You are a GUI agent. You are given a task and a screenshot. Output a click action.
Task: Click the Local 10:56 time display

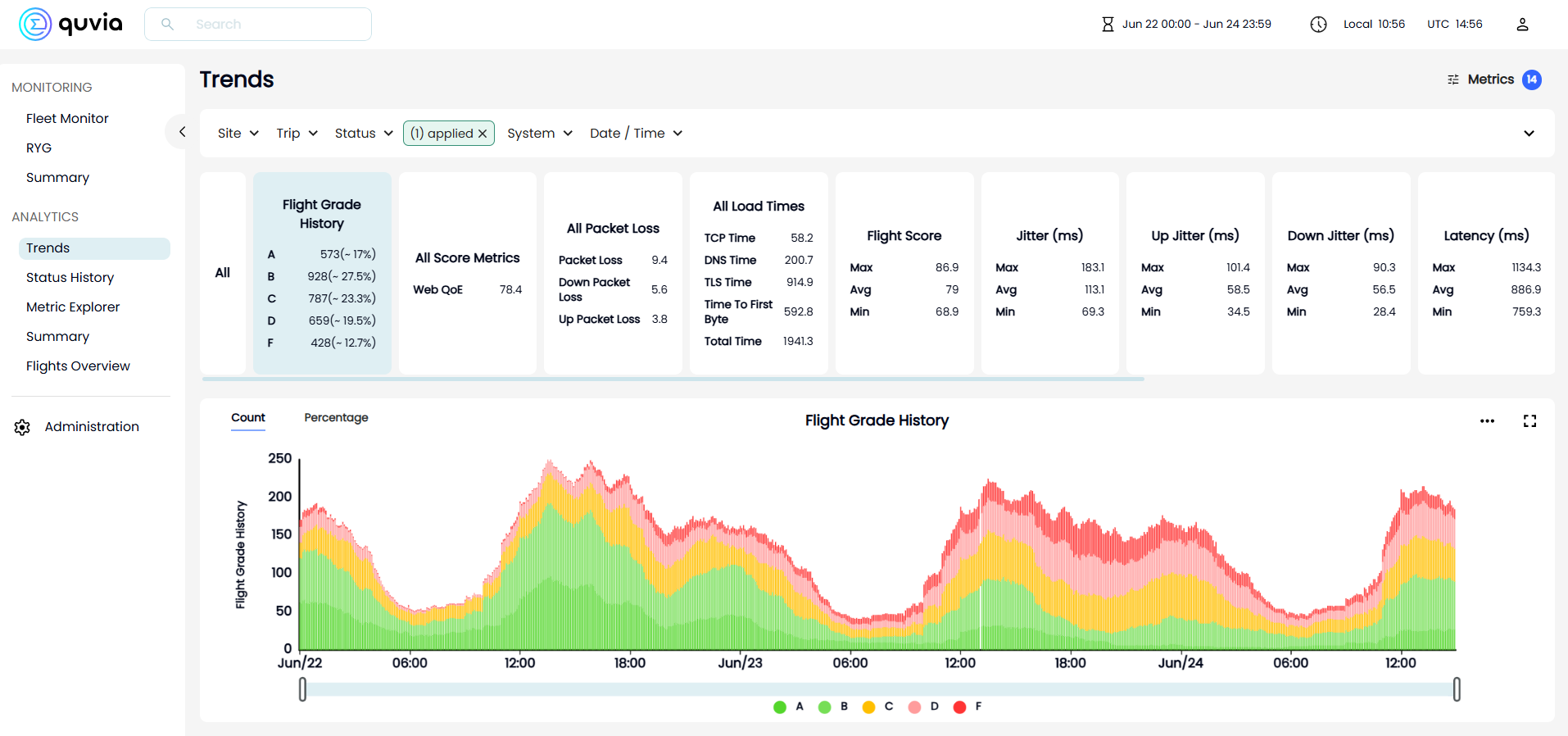pyautogui.click(x=1374, y=25)
